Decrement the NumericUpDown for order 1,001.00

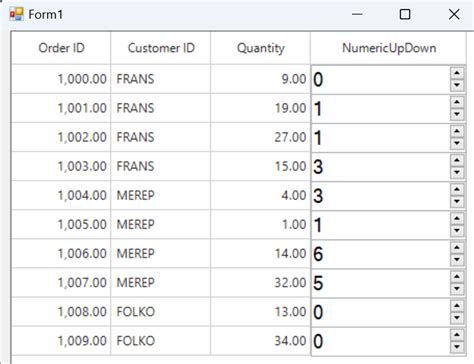coord(457,114)
